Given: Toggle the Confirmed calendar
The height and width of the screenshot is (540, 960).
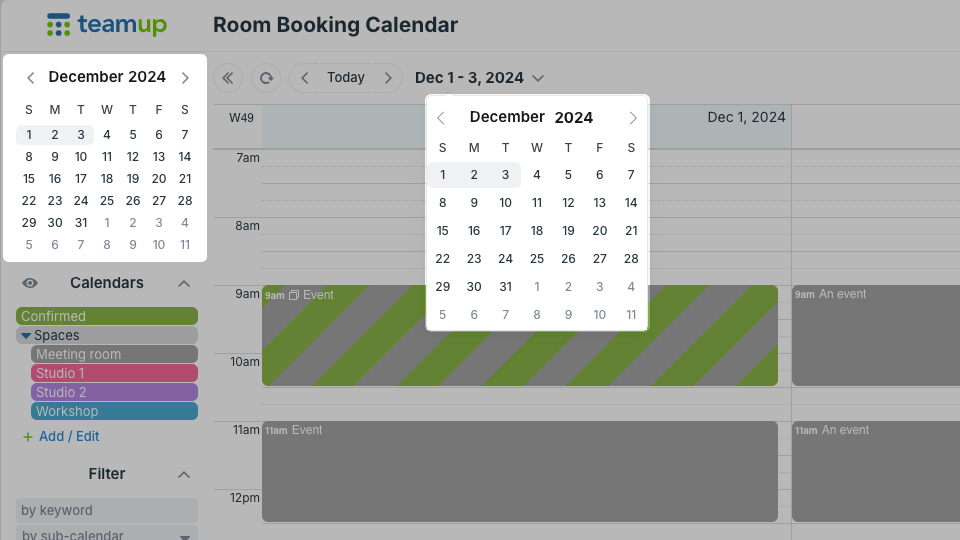Looking at the screenshot, I should [107, 316].
